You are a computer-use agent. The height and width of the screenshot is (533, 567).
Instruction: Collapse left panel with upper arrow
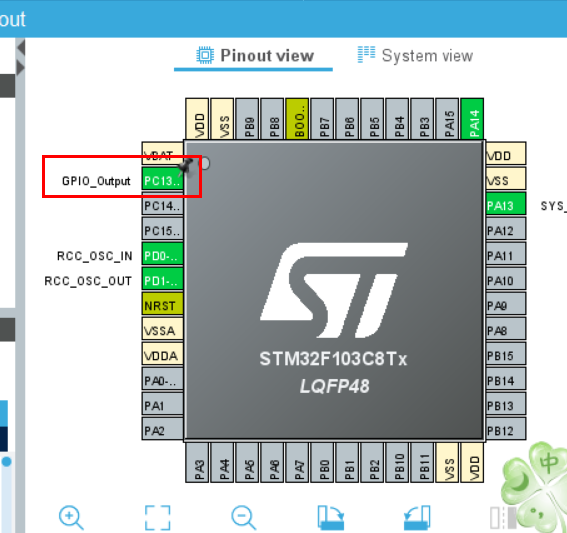click(x=21, y=47)
